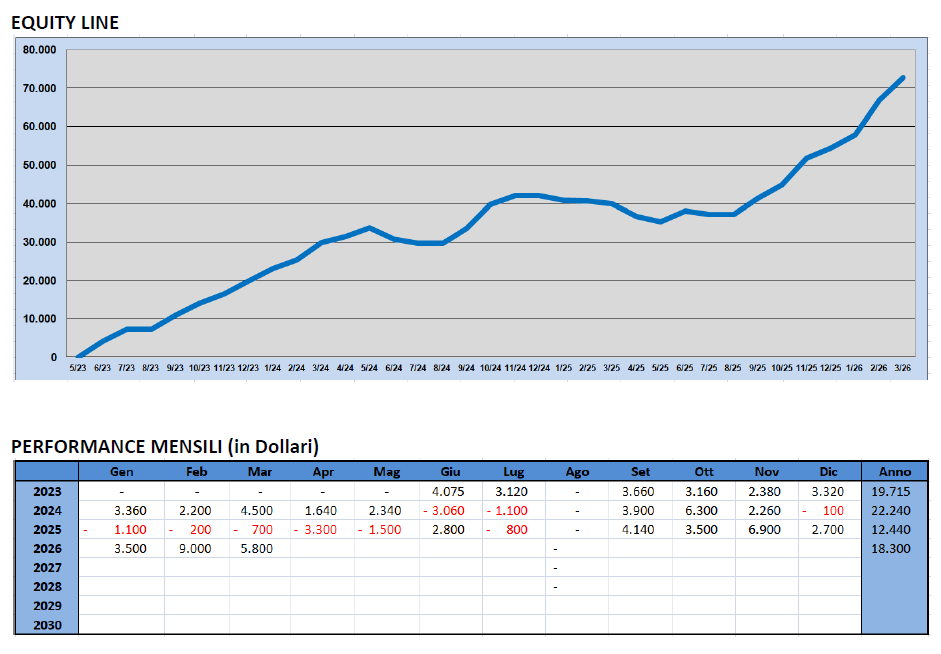The image size is (941, 654).
Task: Select the 2024 Dic cell showing -100
Action: coord(831,510)
